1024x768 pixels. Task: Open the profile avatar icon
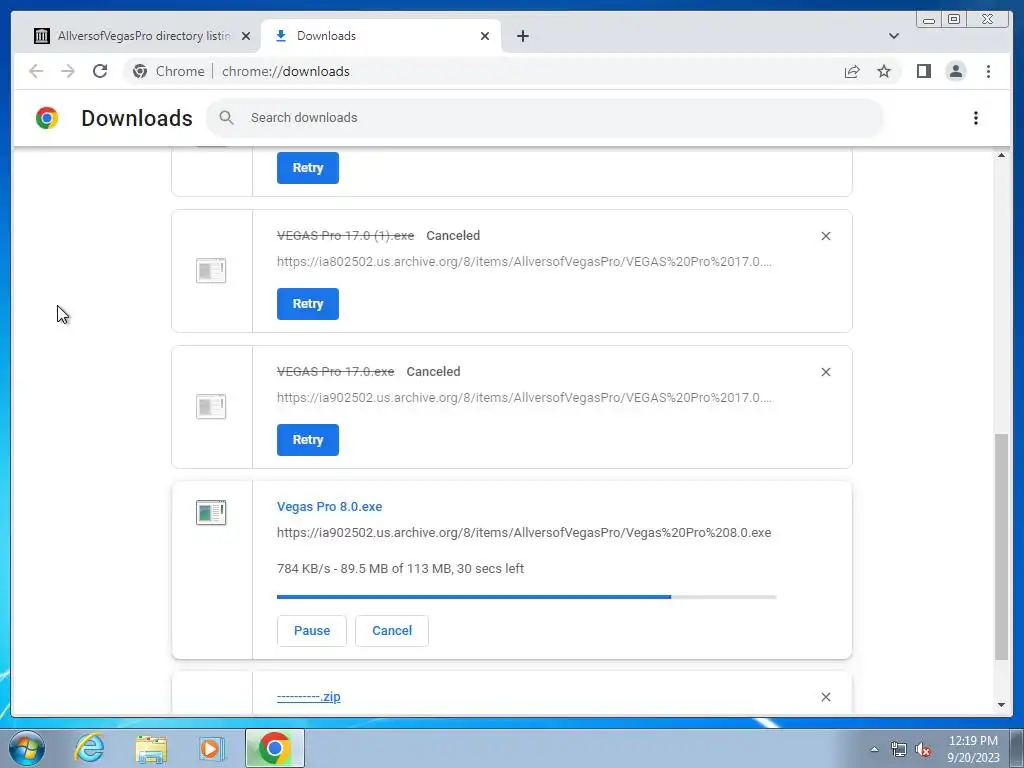(x=955, y=71)
